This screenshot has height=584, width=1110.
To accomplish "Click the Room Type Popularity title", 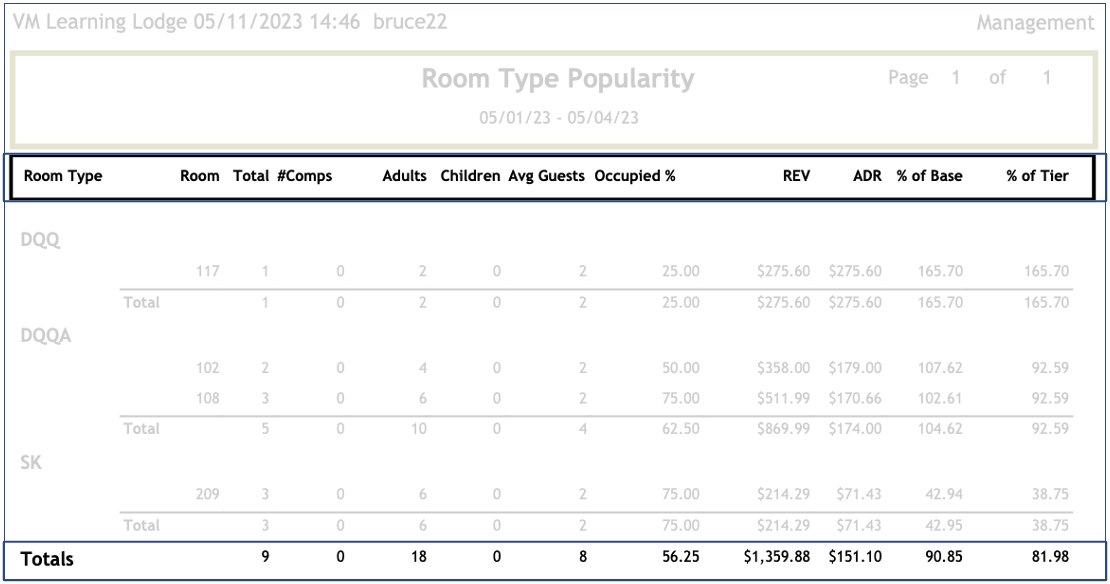I will tap(557, 79).
